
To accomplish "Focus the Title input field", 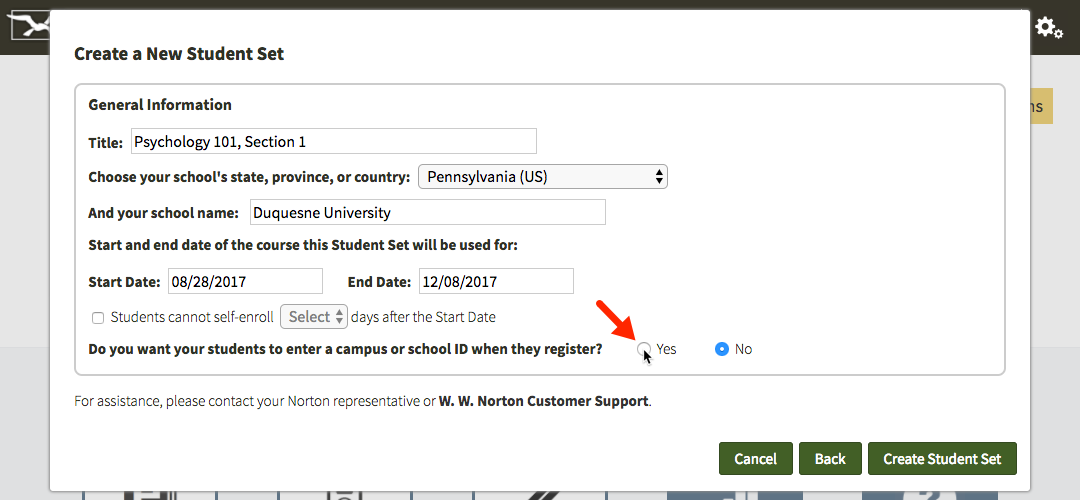I will click(x=333, y=141).
